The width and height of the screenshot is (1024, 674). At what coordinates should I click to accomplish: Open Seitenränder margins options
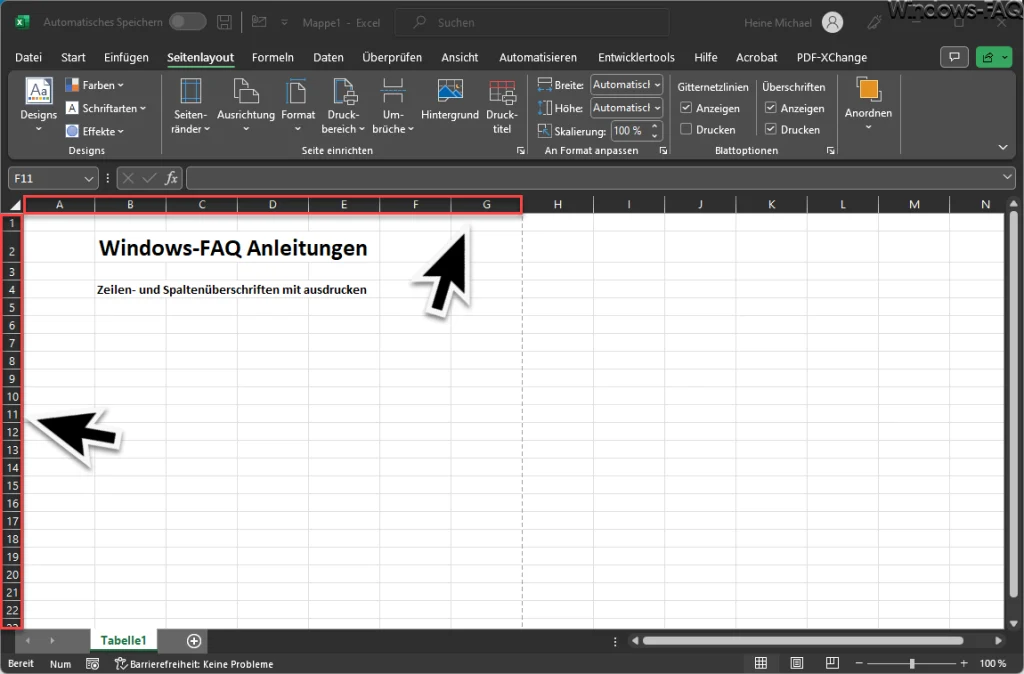191,106
